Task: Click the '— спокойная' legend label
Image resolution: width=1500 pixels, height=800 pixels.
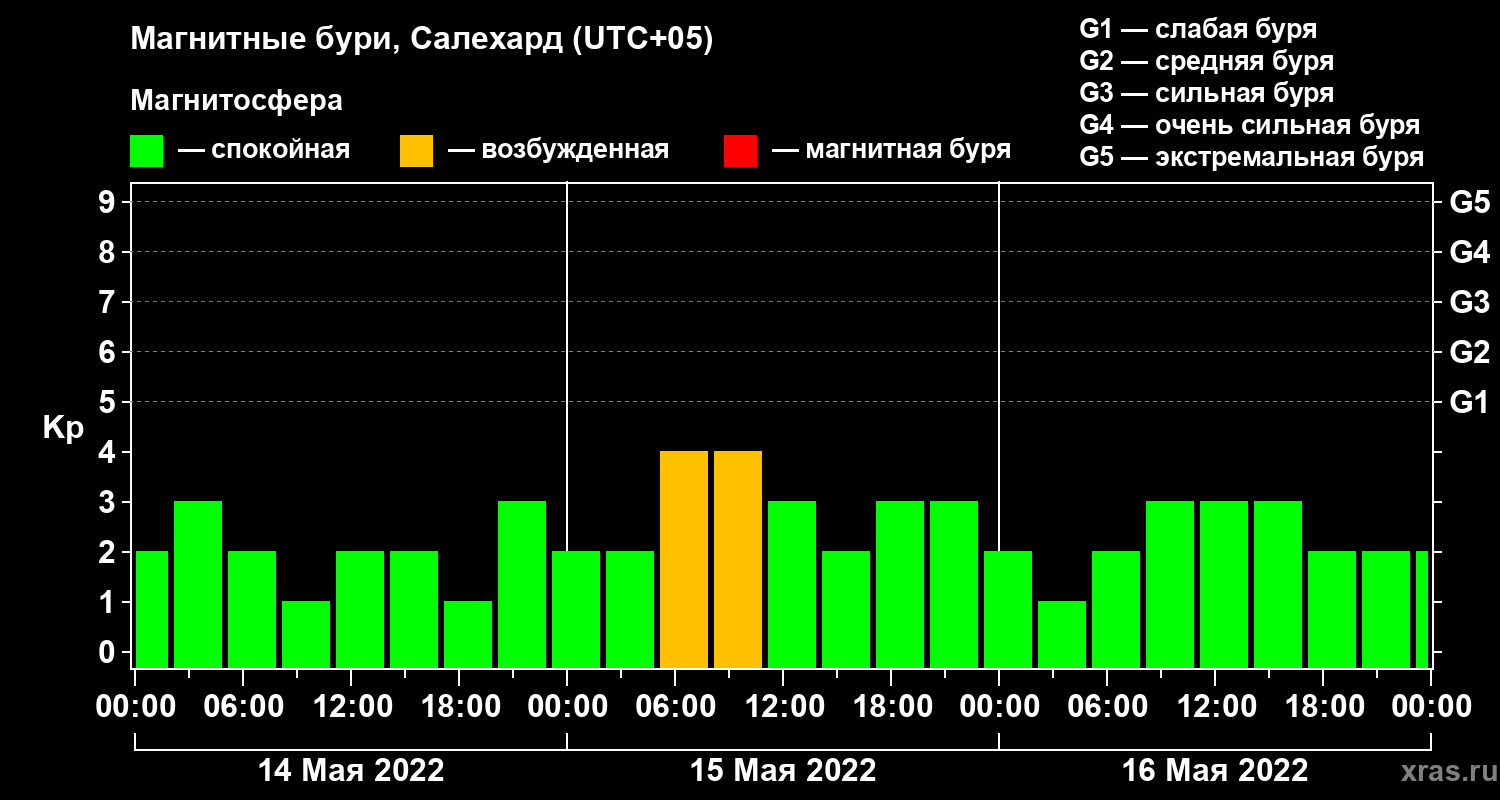Action: click(x=264, y=150)
